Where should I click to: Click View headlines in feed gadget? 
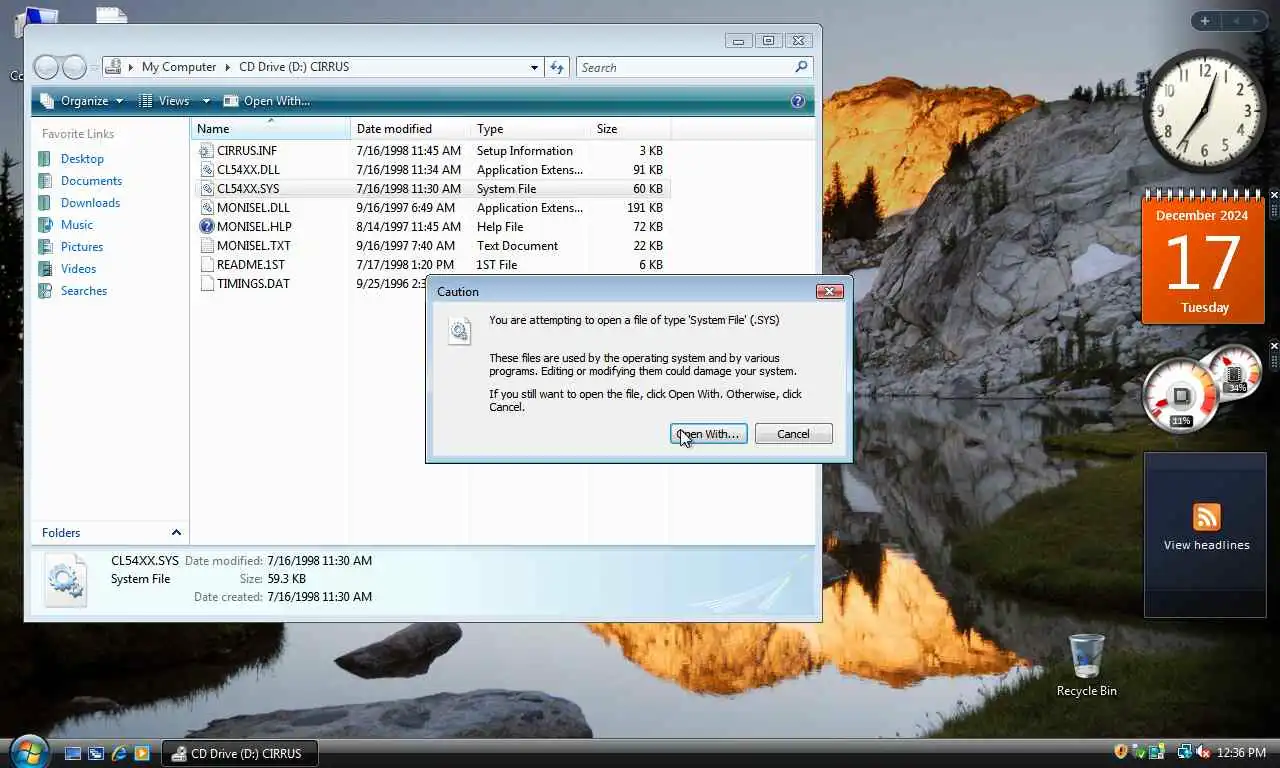tap(1206, 545)
